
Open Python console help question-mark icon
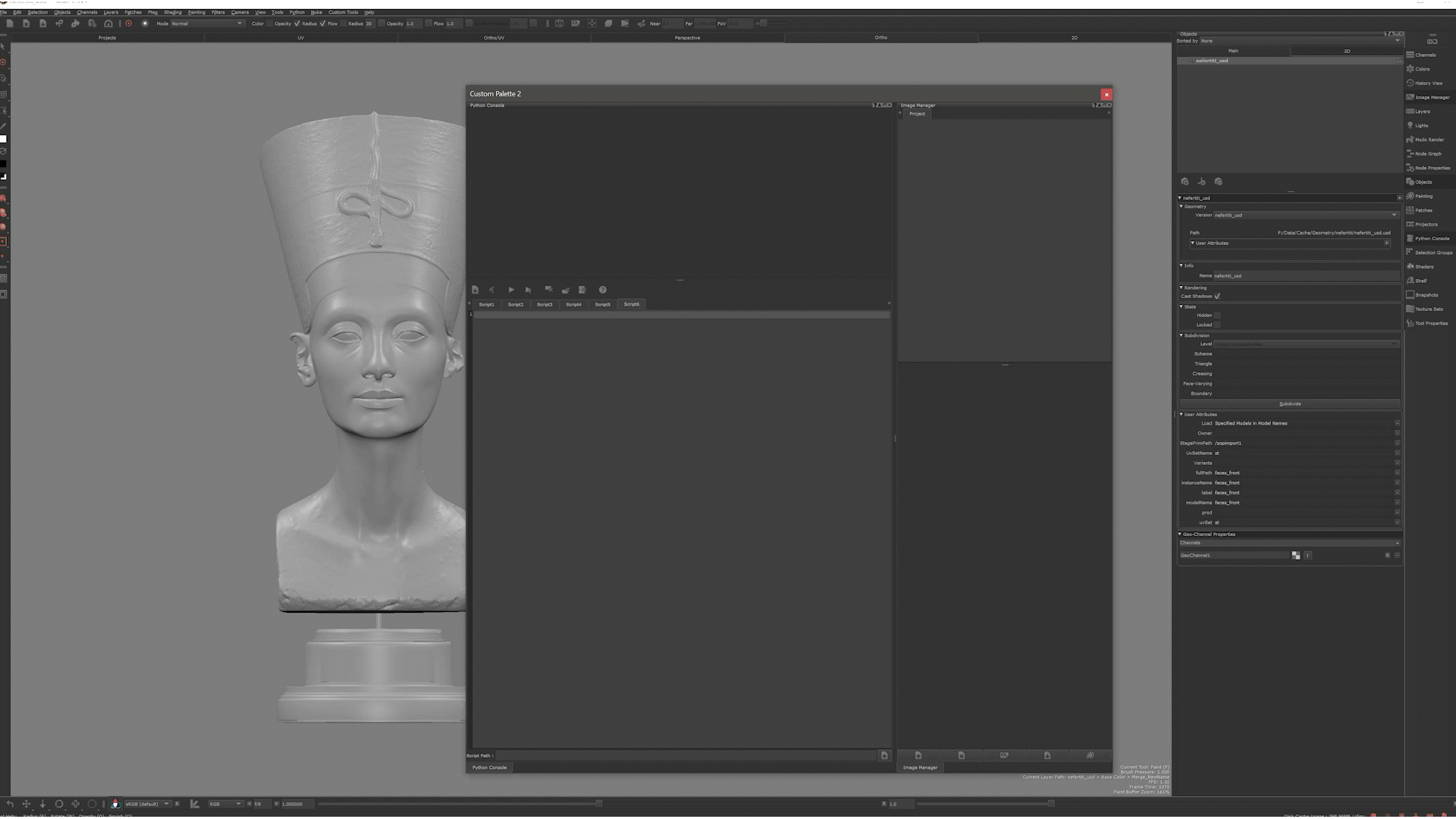pyautogui.click(x=603, y=290)
